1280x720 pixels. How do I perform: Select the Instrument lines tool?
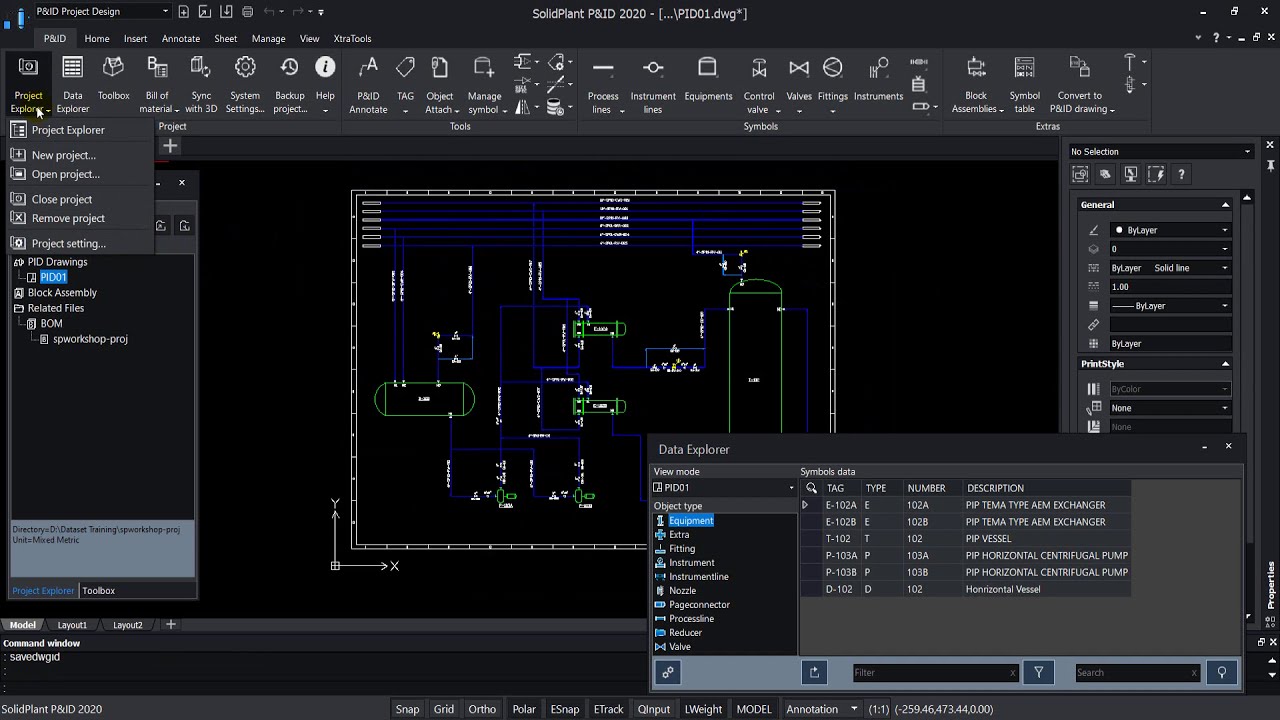(x=653, y=83)
